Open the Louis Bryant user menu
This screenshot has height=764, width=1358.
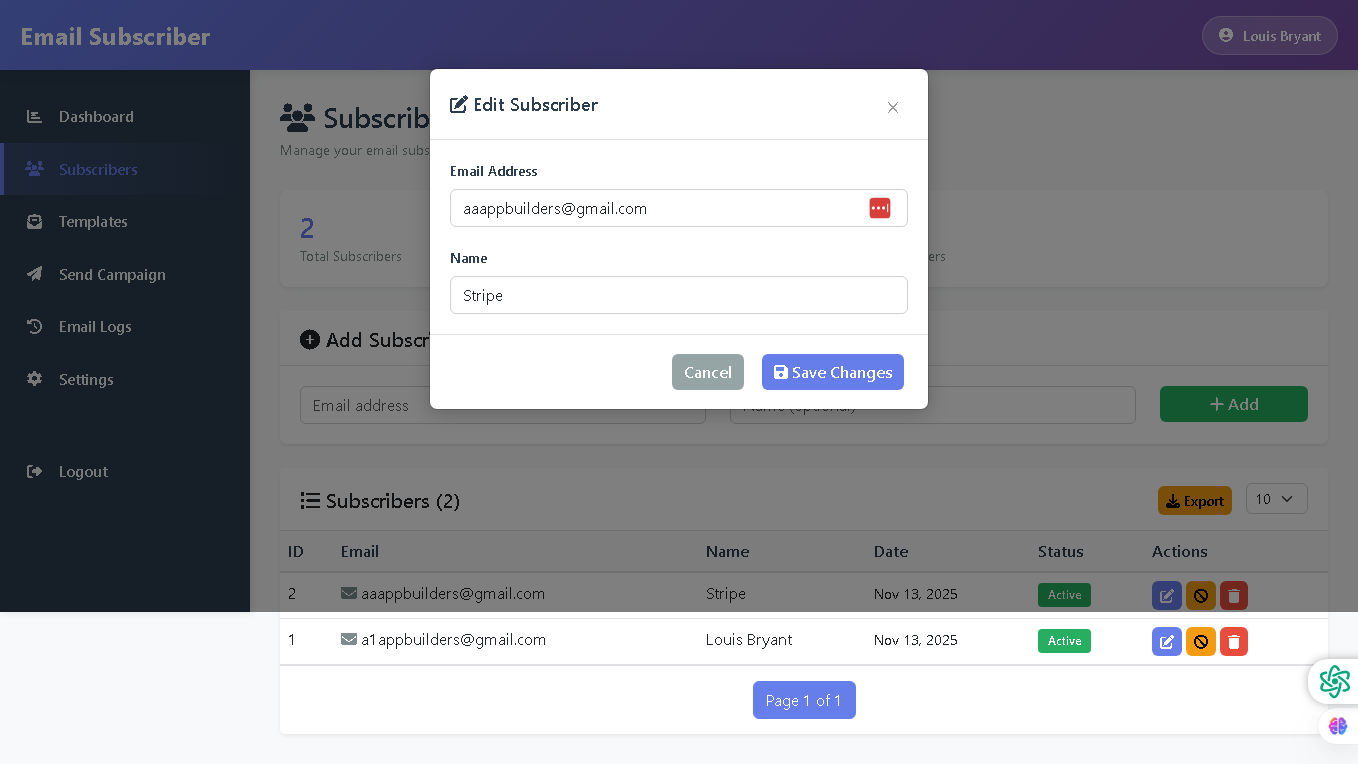coord(1269,36)
